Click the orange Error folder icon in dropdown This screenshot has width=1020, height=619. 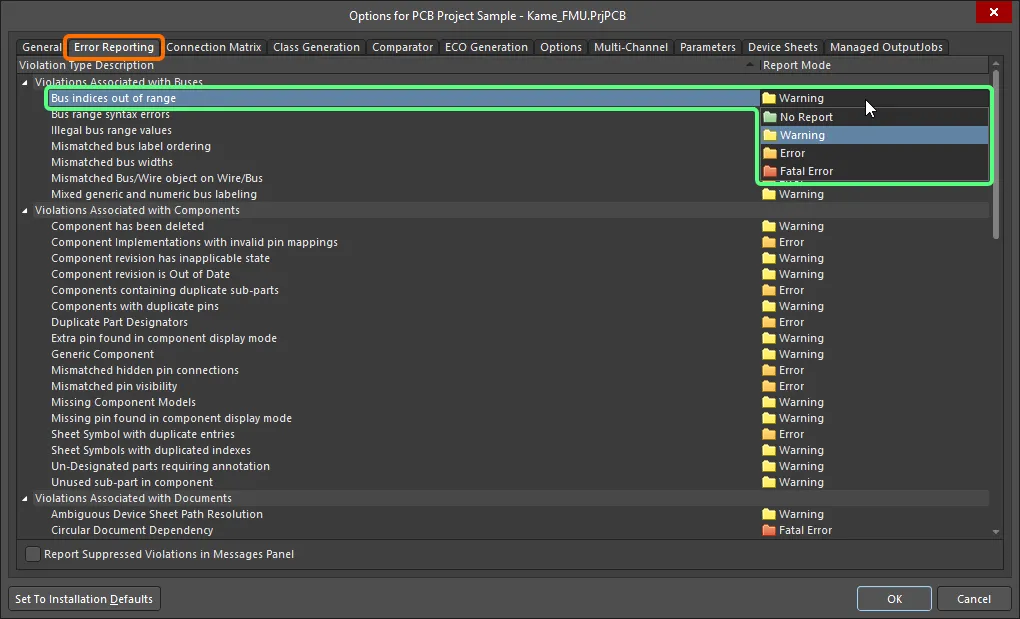pyautogui.click(x=770, y=153)
